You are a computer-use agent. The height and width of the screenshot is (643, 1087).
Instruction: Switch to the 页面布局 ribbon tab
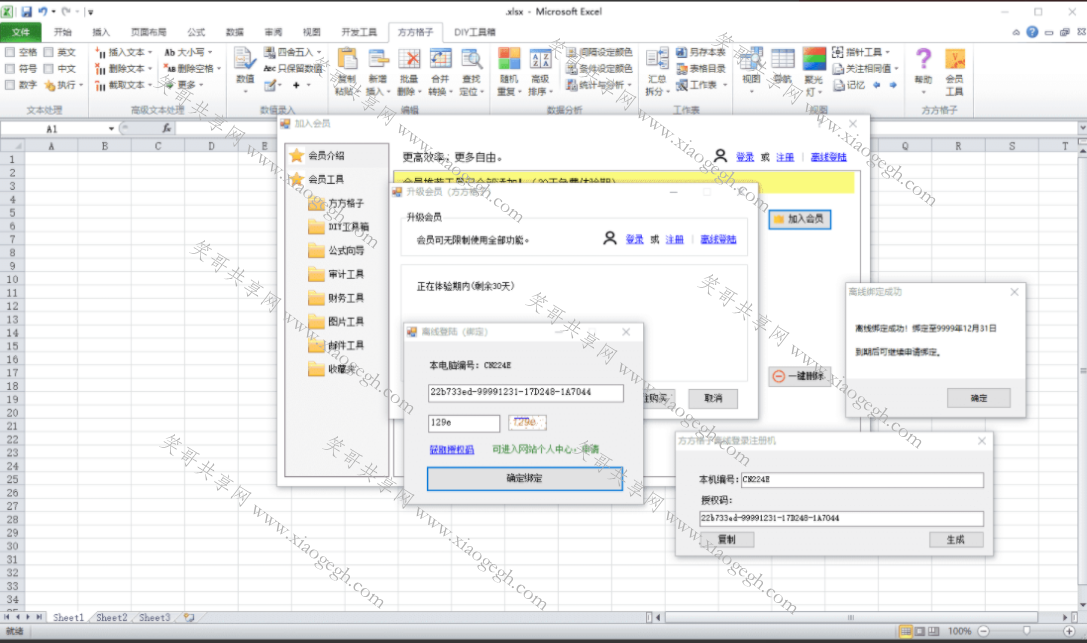point(148,32)
